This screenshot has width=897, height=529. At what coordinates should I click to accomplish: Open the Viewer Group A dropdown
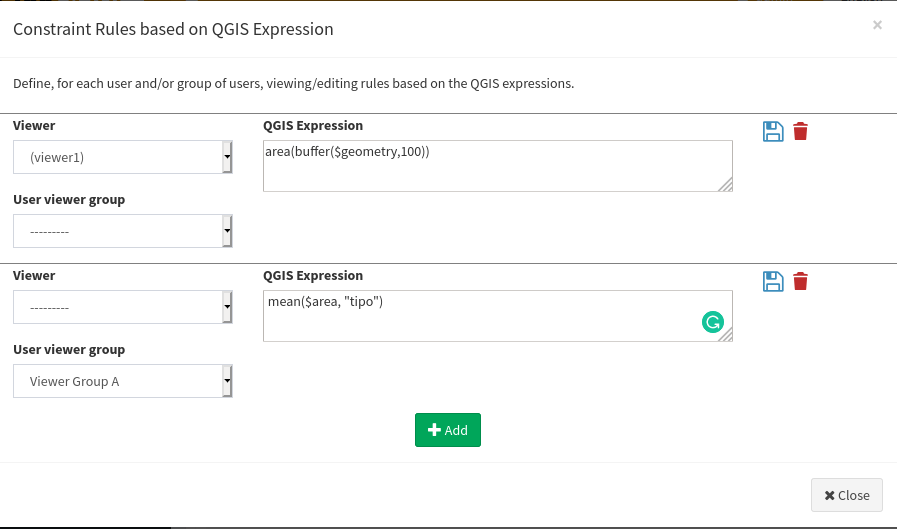[122, 381]
